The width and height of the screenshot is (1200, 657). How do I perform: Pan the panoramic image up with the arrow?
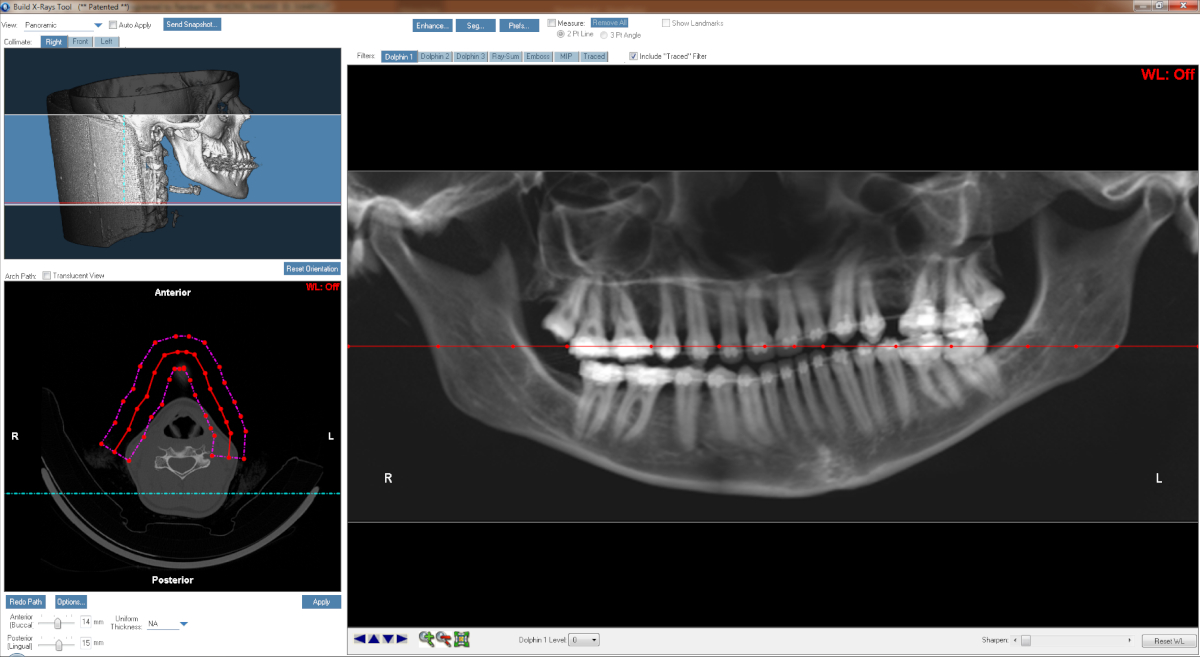[374, 639]
